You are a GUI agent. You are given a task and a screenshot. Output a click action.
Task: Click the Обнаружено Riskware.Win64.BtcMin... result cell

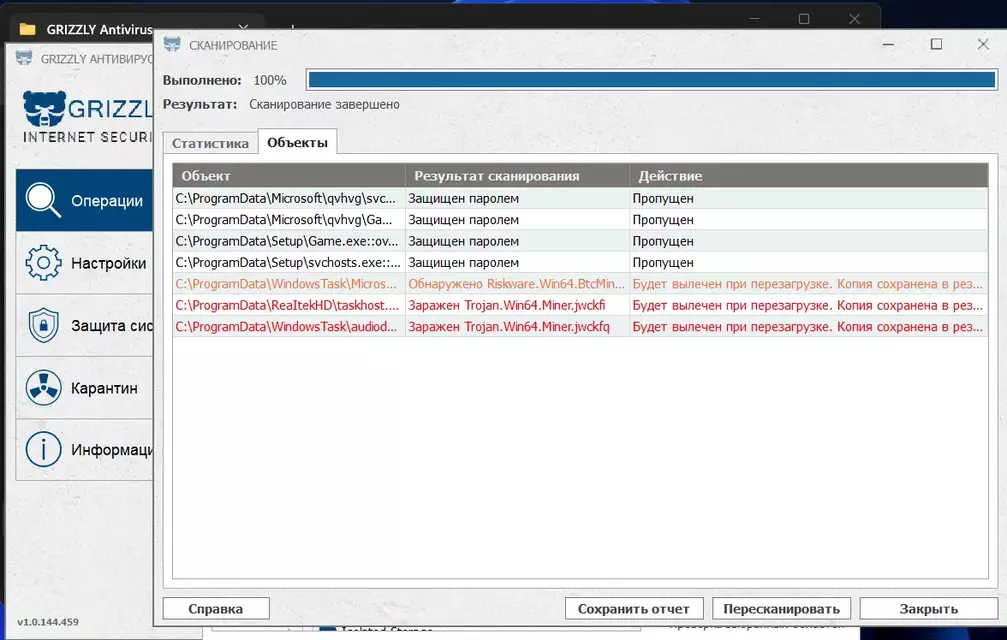518,284
